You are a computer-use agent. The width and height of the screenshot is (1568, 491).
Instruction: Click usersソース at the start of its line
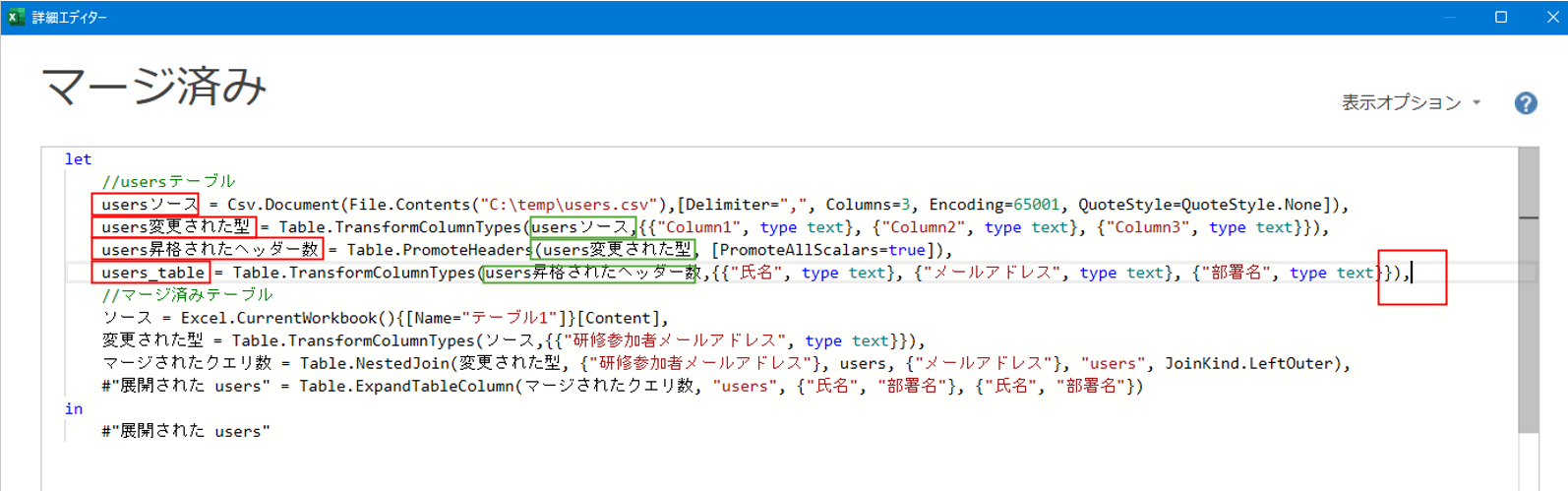tap(150, 205)
